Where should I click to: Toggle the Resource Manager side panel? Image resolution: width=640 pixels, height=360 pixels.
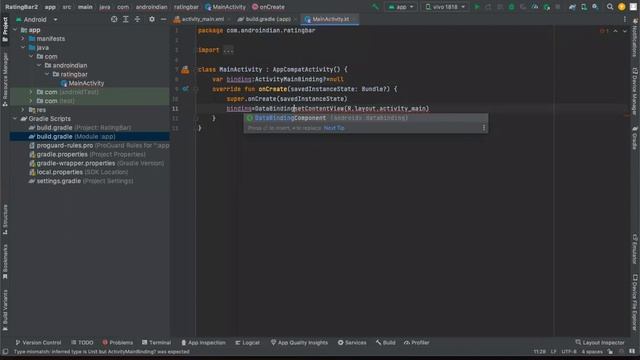pos(5,80)
